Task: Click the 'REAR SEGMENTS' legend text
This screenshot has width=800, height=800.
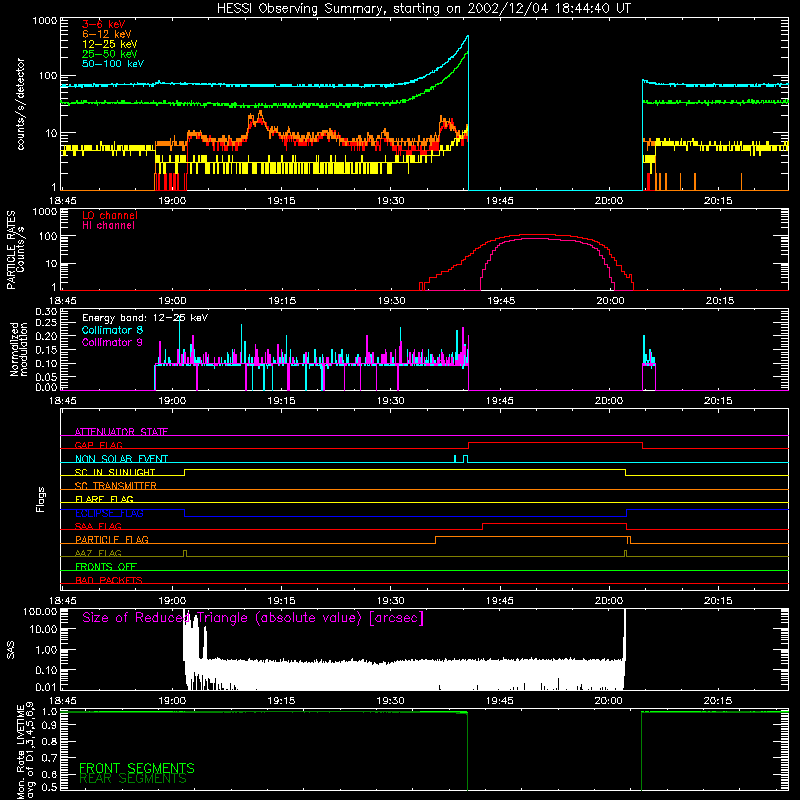Action: (133, 779)
